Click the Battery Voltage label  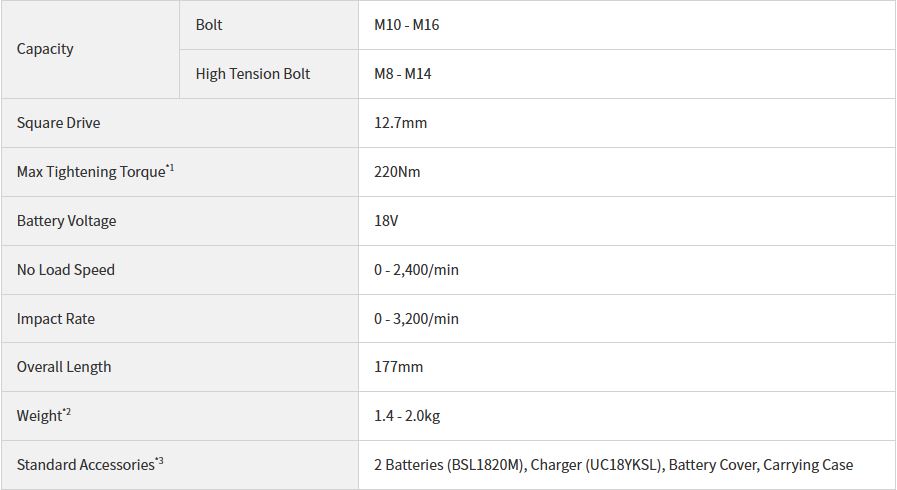(66, 221)
